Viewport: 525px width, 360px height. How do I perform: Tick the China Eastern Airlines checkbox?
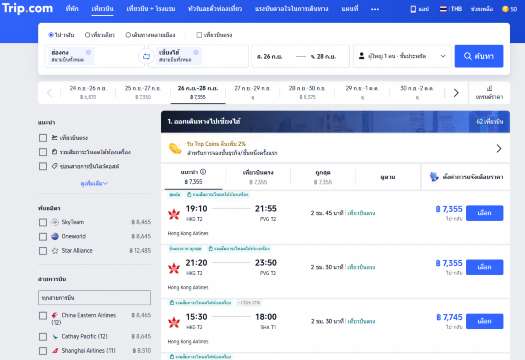43,316
